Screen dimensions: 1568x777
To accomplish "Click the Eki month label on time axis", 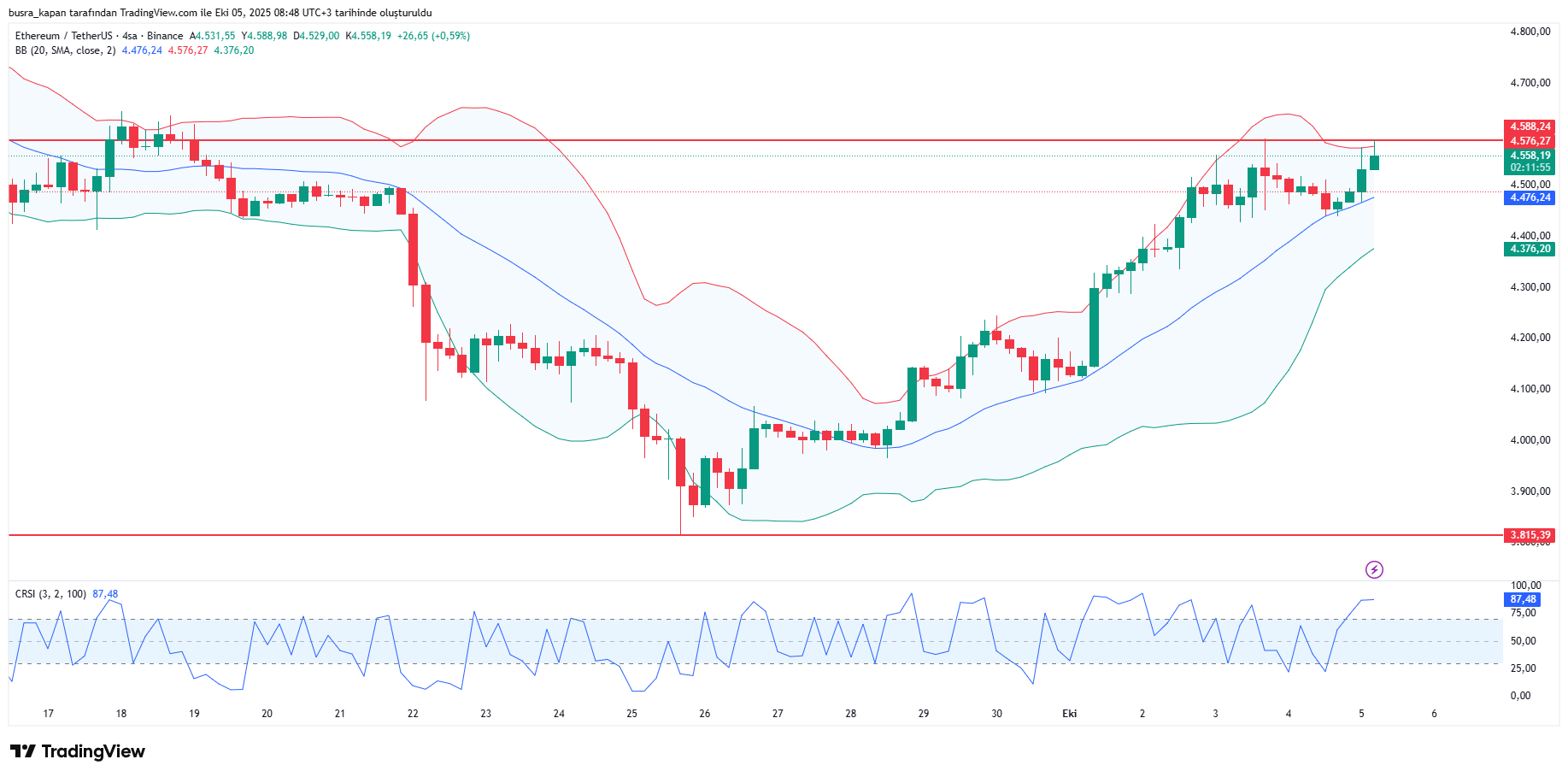I will 1069,713.
